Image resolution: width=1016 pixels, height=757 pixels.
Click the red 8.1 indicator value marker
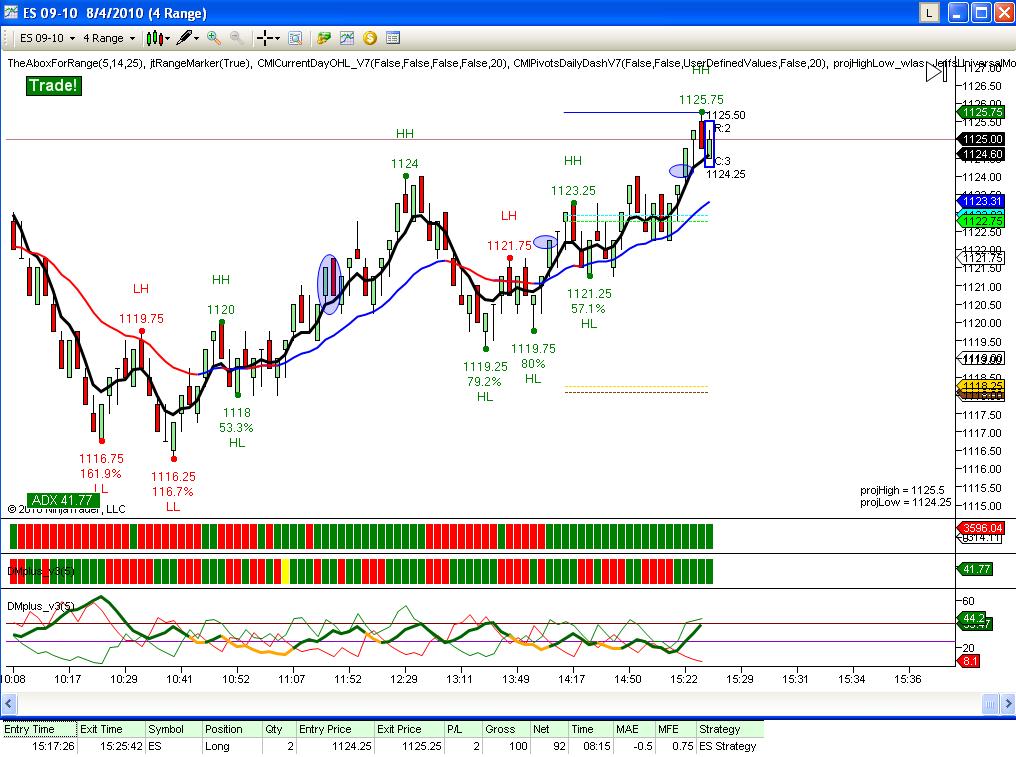[x=969, y=661]
